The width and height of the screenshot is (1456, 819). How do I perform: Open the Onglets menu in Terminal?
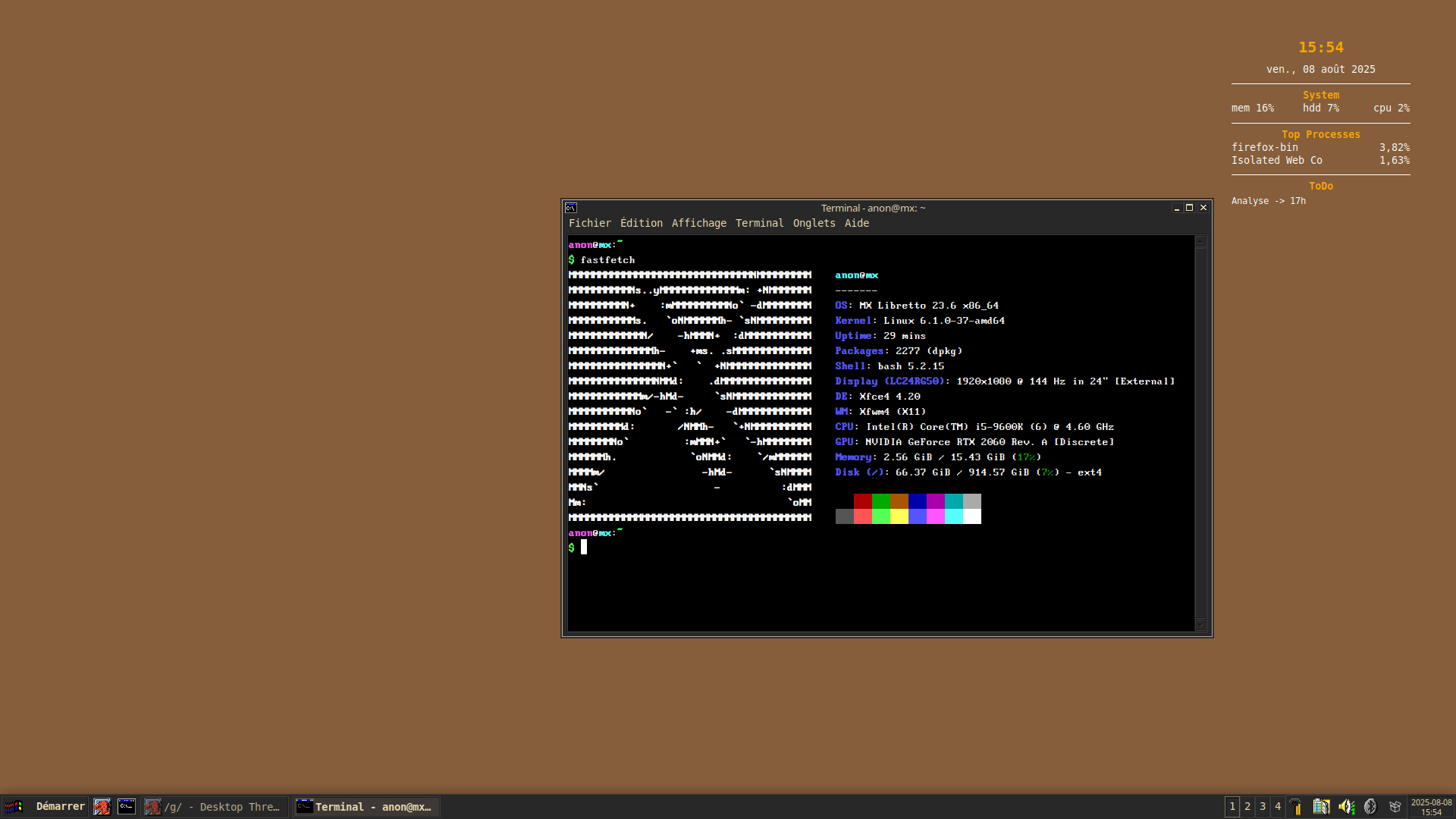814,223
